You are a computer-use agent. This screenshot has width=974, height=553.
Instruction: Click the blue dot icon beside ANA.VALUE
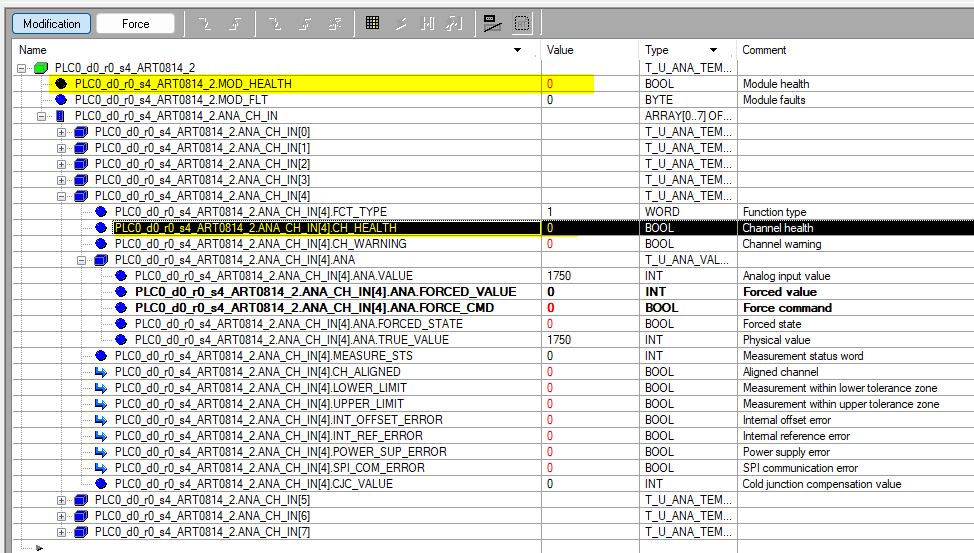click(121, 276)
